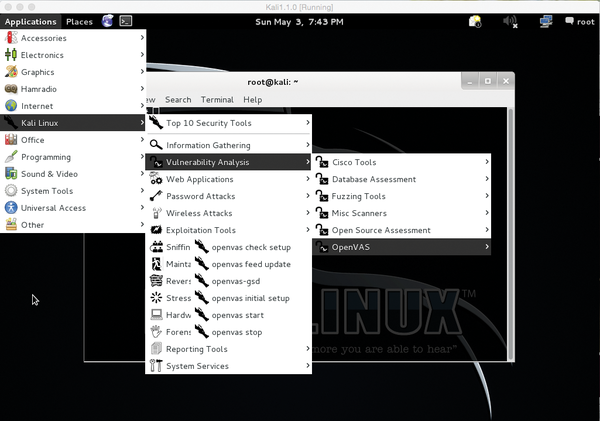The height and width of the screenshot is (421, 600).
Task: Click the Hamradio category icon
Action: click(x=11, y=89)
